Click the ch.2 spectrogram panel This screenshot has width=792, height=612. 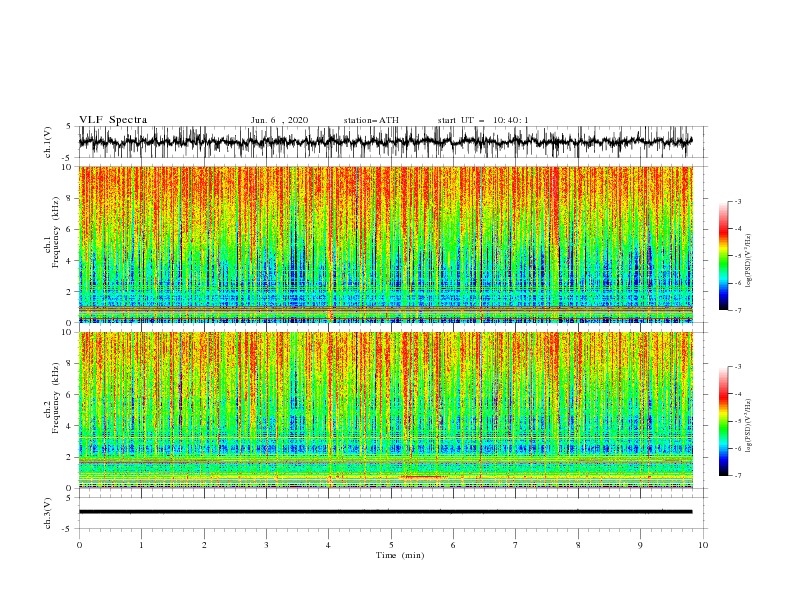click(385, 410)
